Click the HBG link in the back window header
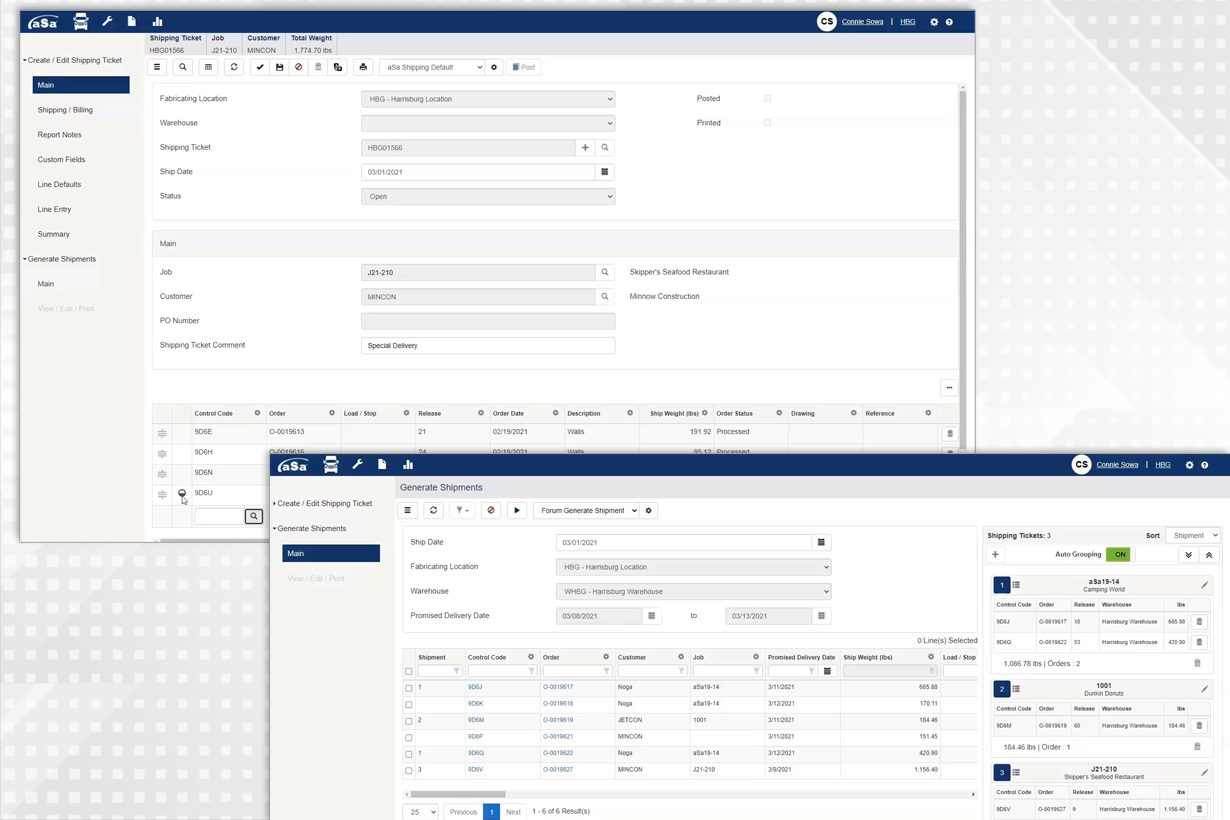The height and width of the screenshot is (820, 1230). pyautogui.click(x=907, y=21)
